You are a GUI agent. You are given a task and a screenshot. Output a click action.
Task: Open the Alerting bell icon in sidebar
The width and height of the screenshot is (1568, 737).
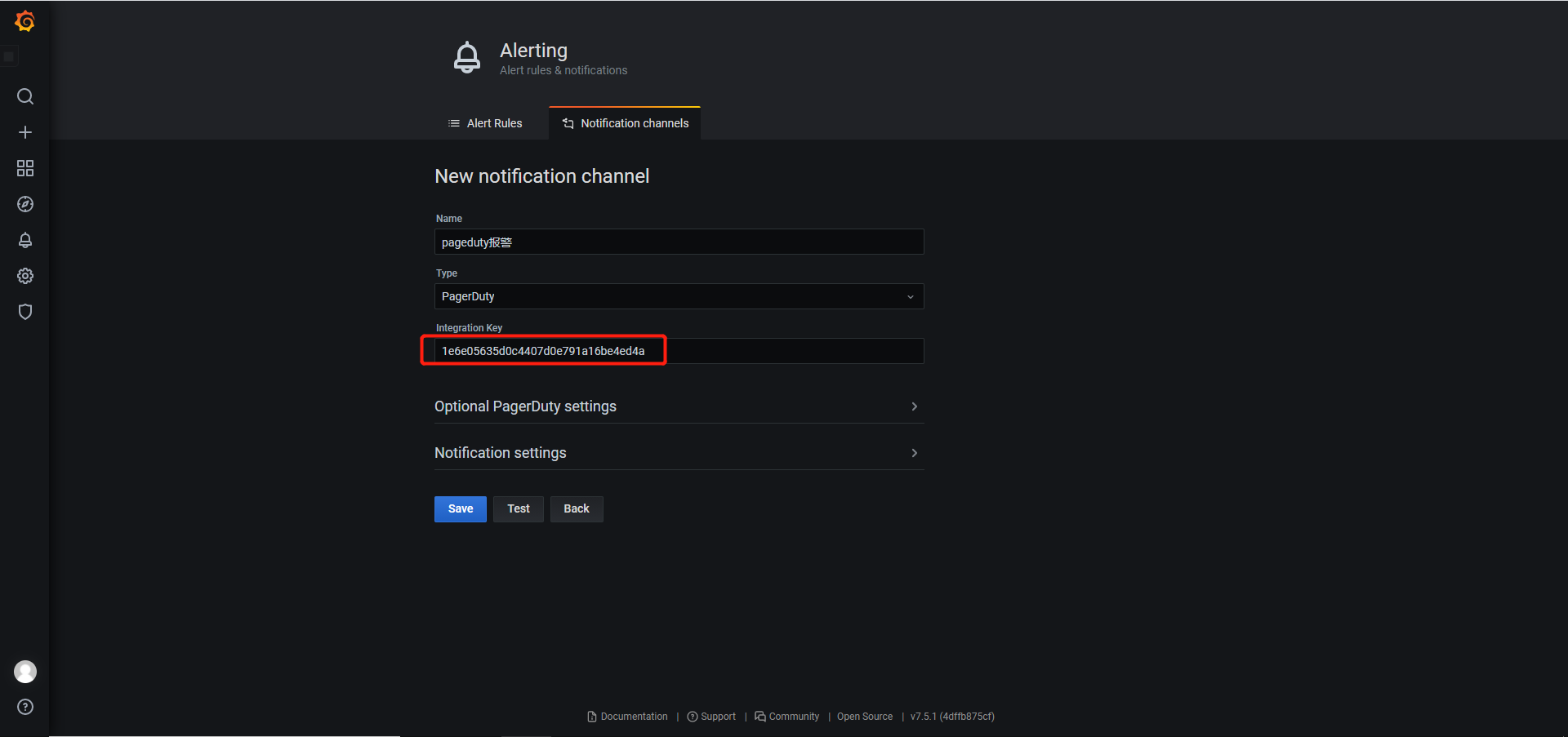point(25,240)
